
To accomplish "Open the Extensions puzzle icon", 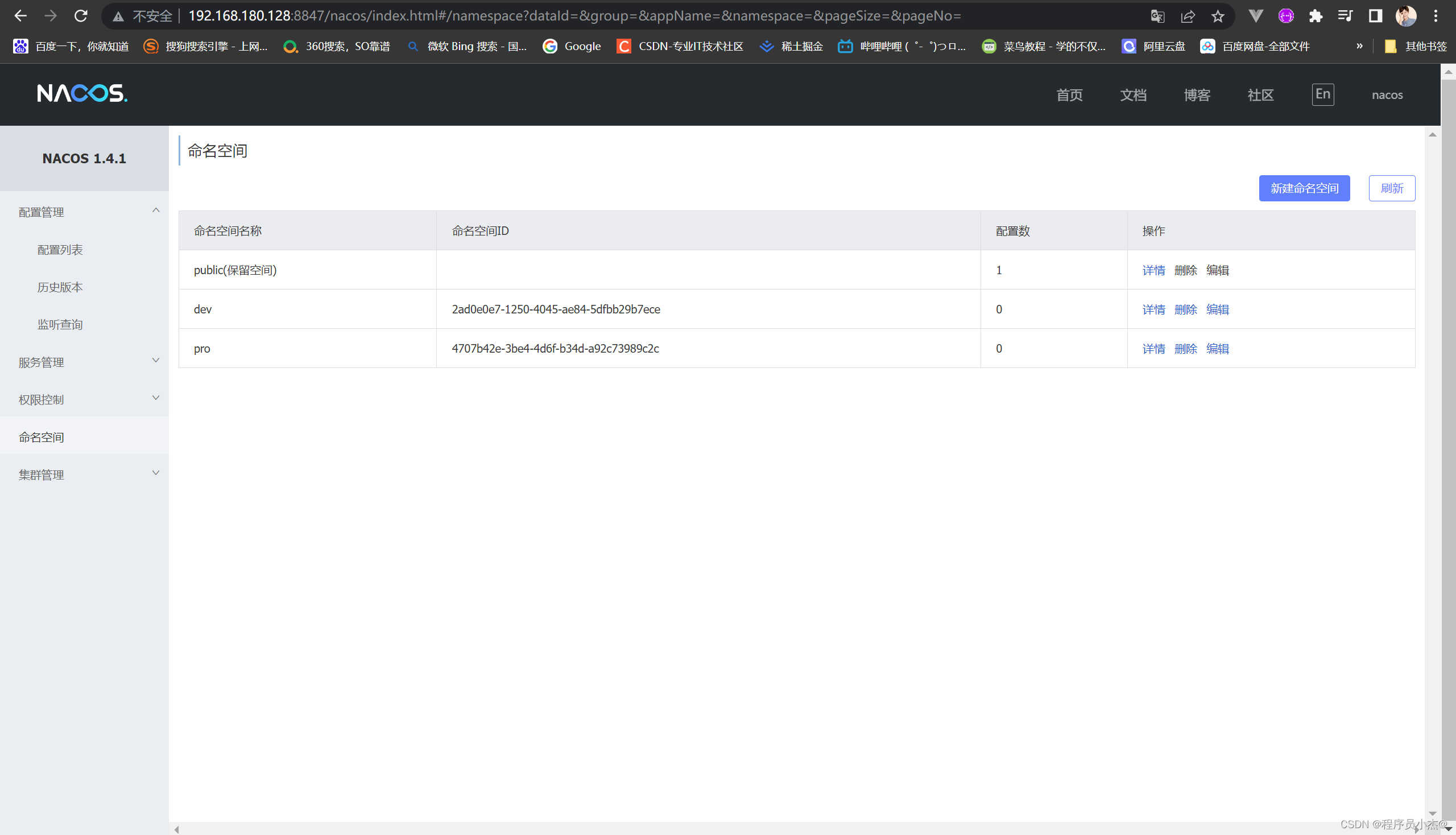I will [1316, 16].
